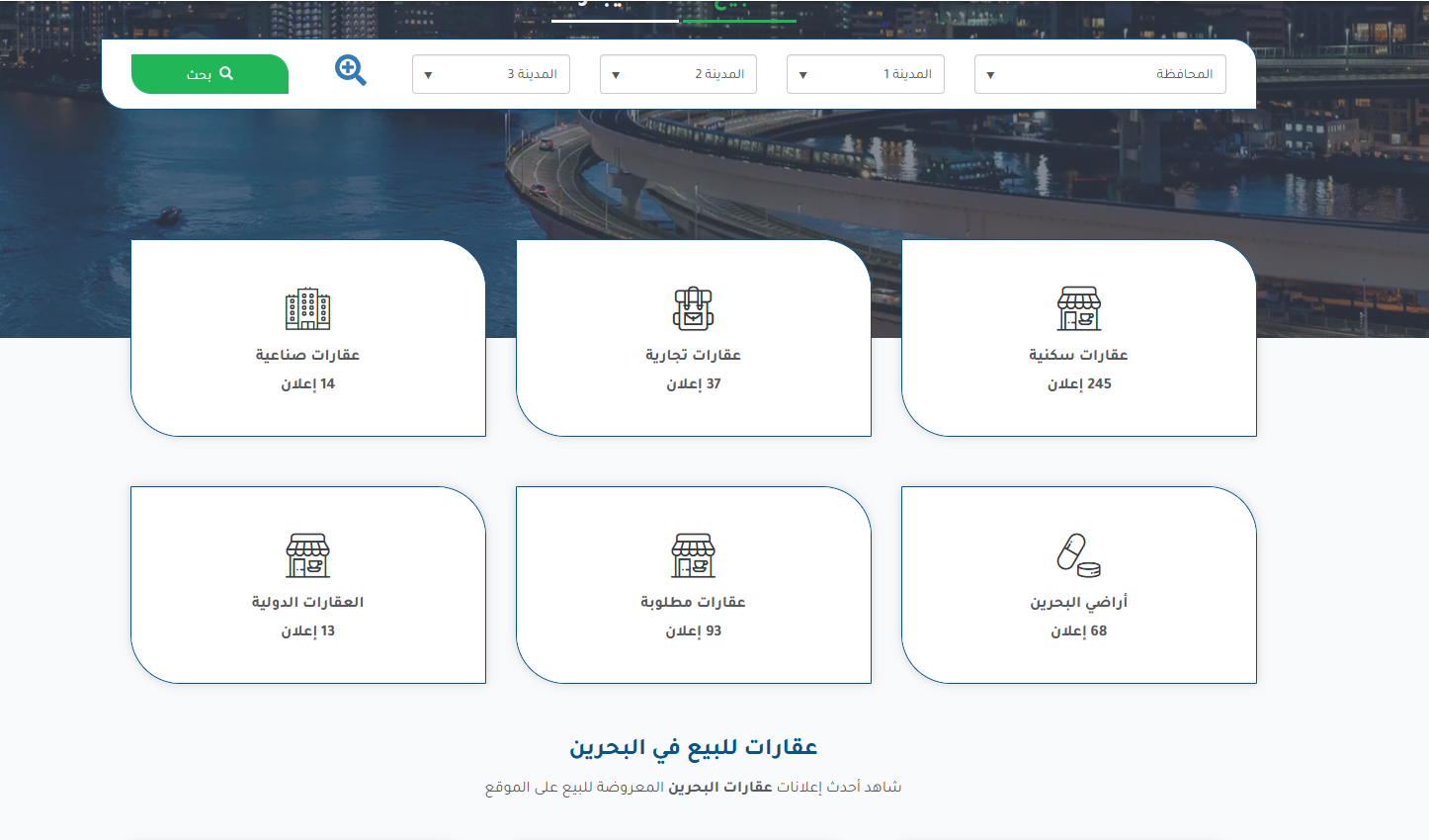Expand the المدينة 3 dropdown

(490, 74)
